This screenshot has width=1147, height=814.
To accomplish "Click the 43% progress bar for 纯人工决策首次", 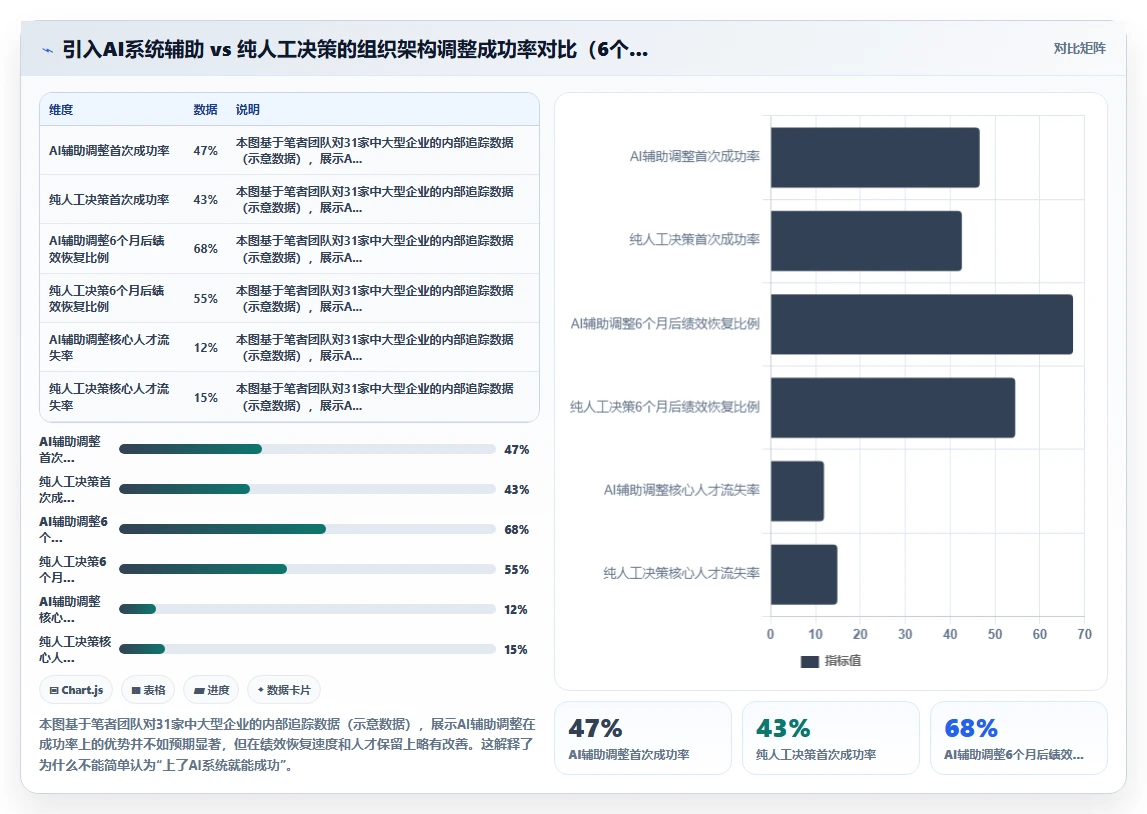I will (x=307, y=489).
